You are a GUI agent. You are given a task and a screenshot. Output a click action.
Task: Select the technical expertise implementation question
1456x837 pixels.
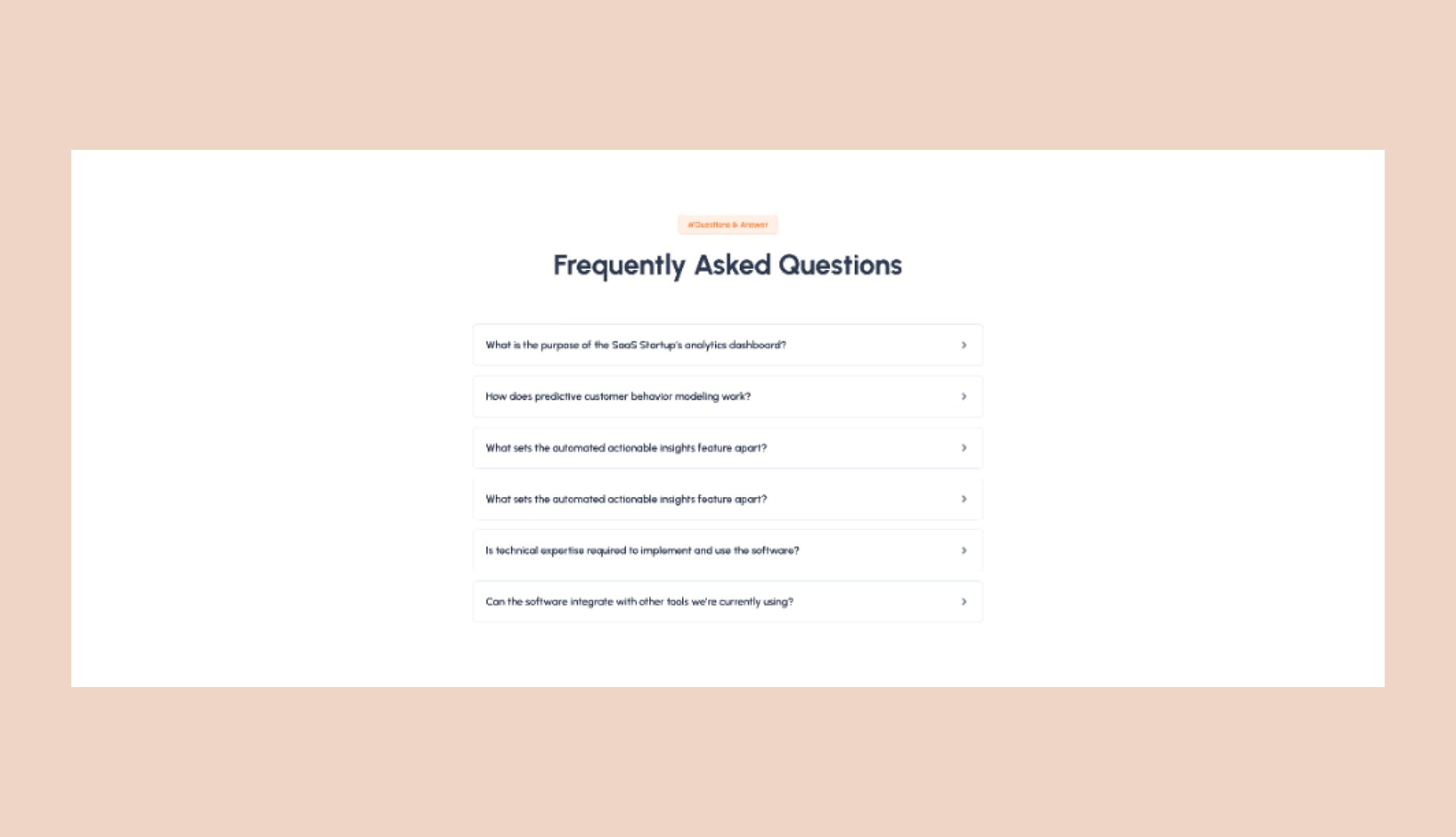[x=643, y=551]
